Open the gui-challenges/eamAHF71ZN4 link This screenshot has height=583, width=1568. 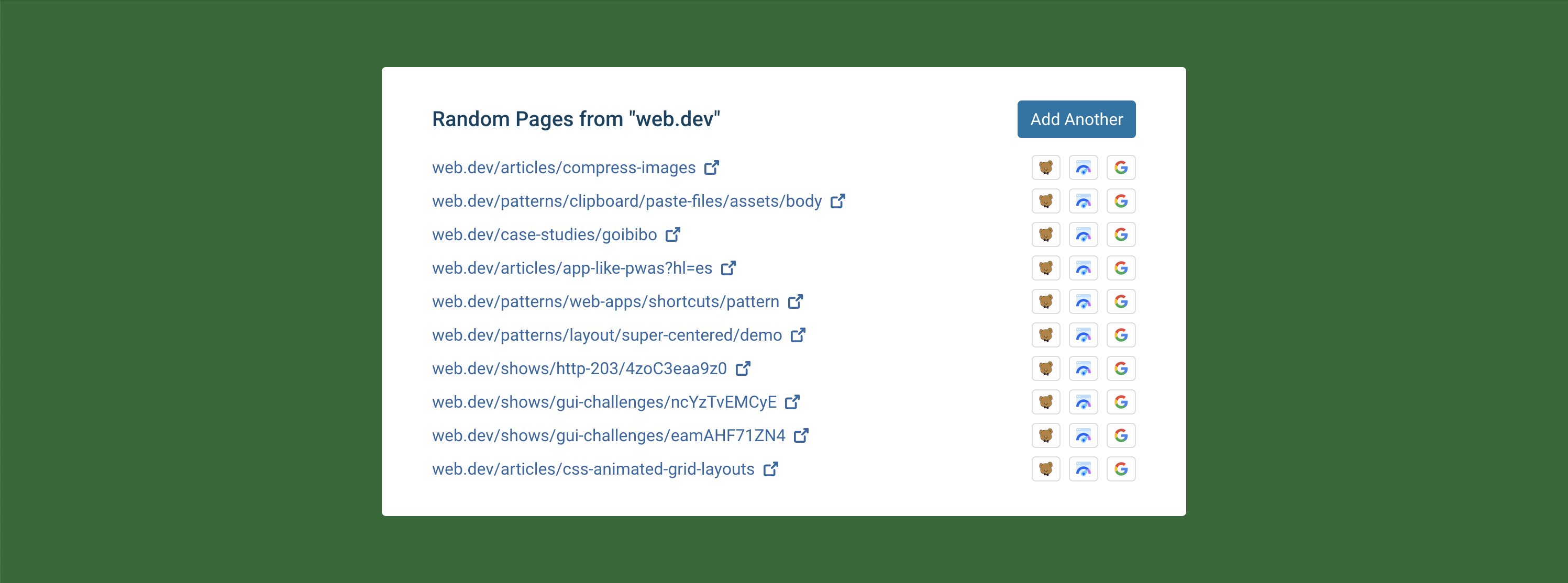(620, 435)
